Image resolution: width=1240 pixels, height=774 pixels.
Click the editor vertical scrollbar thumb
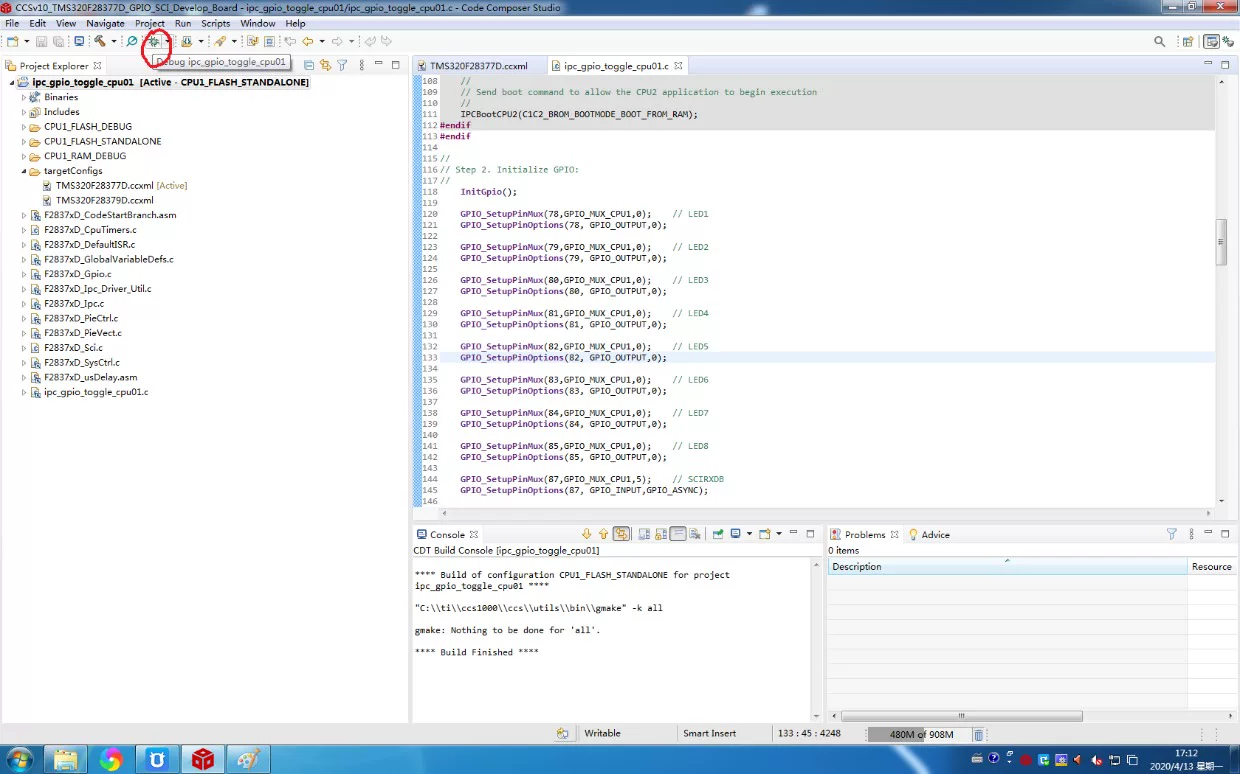pyautogui.click(x=1221, y=242)
